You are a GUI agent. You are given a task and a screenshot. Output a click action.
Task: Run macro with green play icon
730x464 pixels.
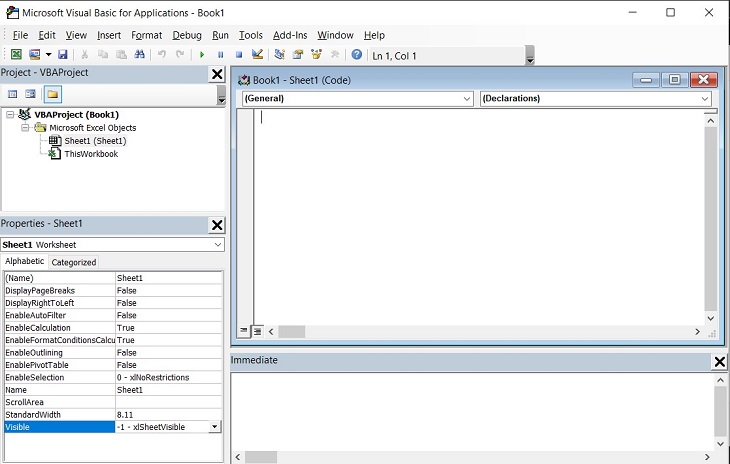(x=202, y=54)
